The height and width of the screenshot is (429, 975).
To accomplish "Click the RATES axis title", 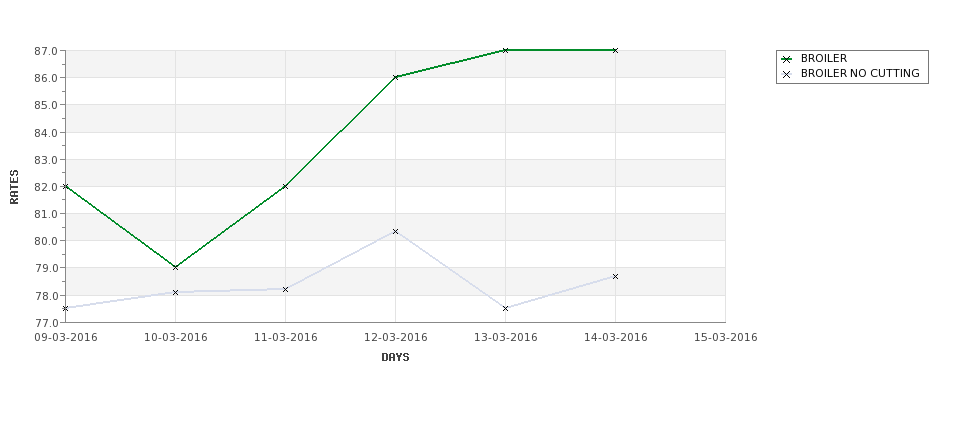I will pos(14,187).
